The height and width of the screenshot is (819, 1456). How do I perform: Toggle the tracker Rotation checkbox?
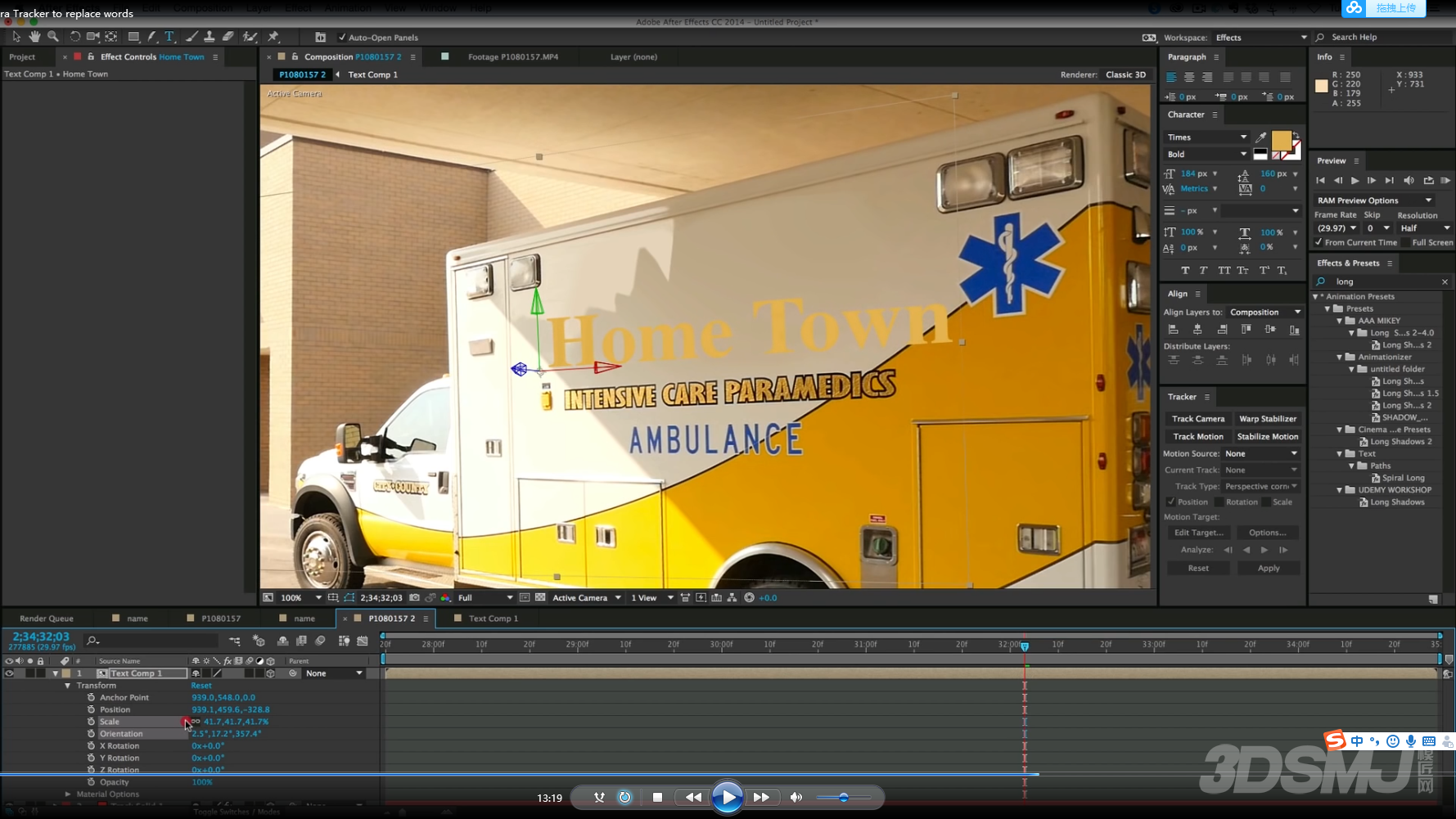pos(1219,502)
